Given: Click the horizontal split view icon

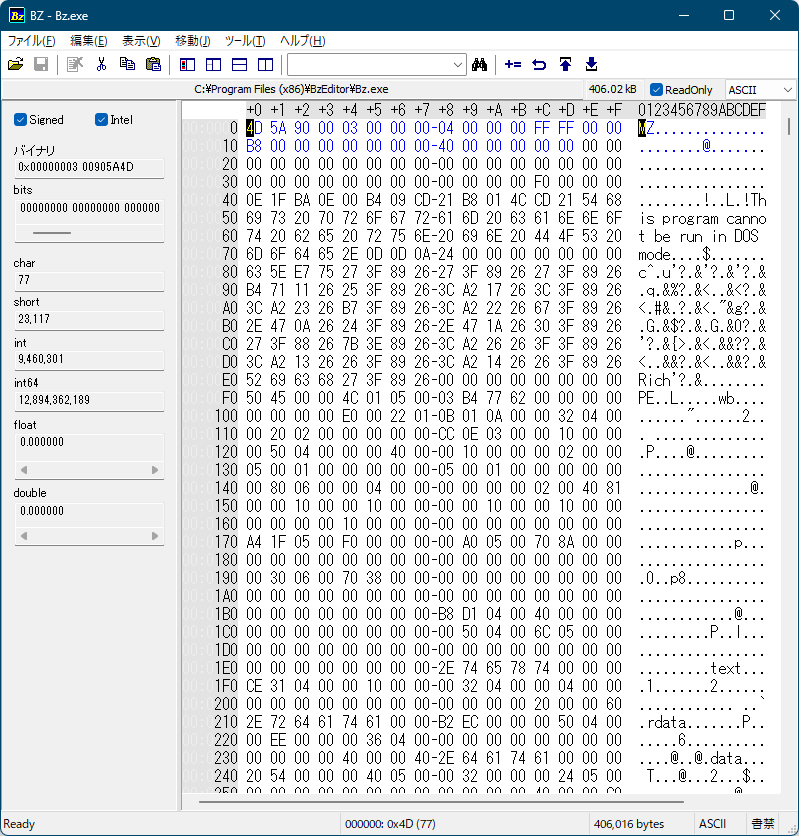Looking at the screenshot, I should [x=239, y=65].
